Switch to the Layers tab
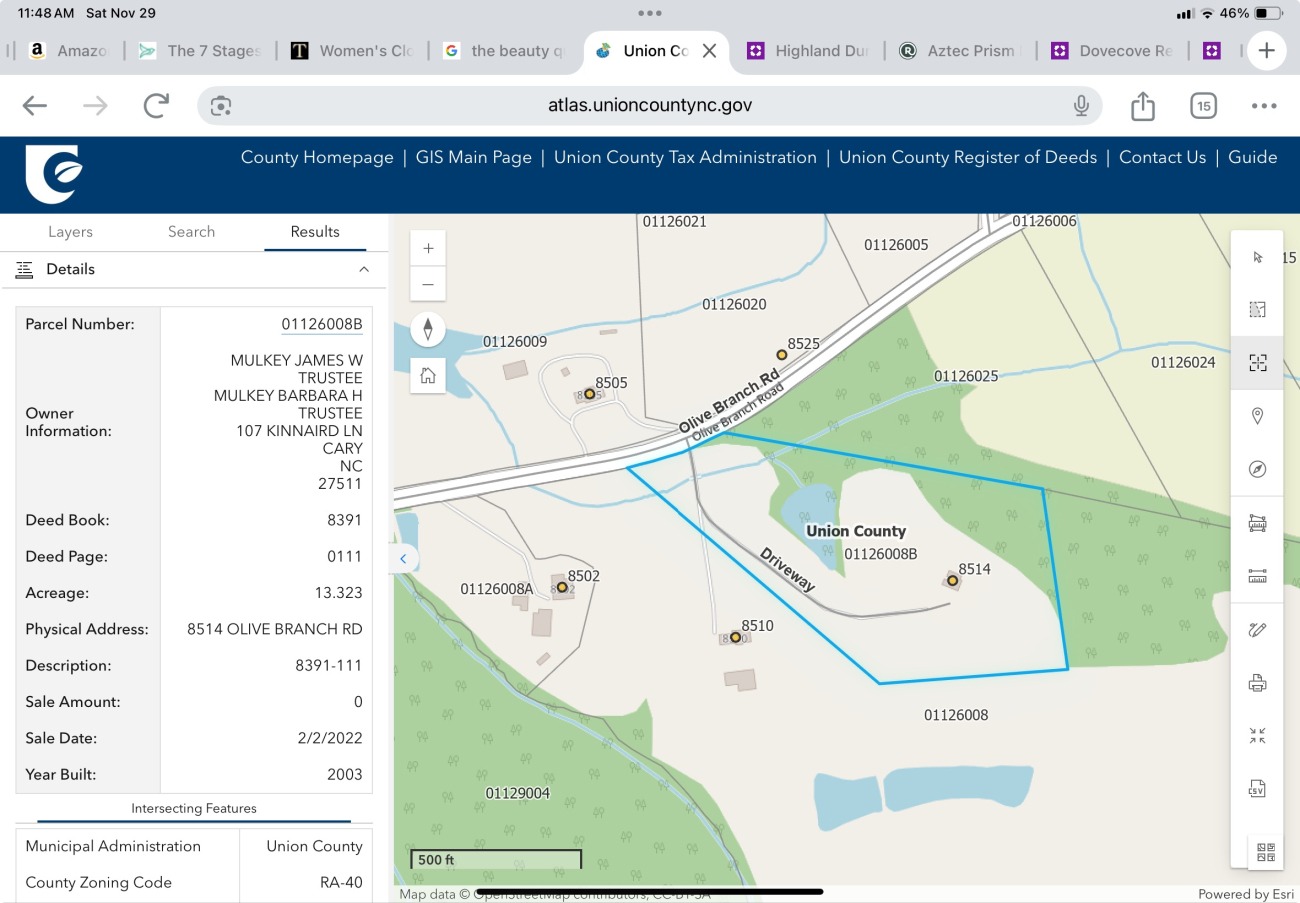The height and width of the screenshot is (903, 1300). (70, 231)
